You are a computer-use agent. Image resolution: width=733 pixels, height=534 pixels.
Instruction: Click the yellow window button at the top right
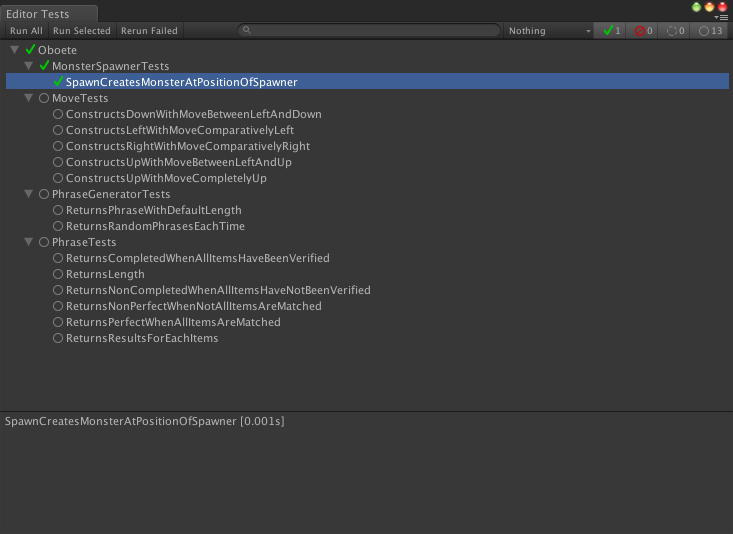[x=709, y=7]
